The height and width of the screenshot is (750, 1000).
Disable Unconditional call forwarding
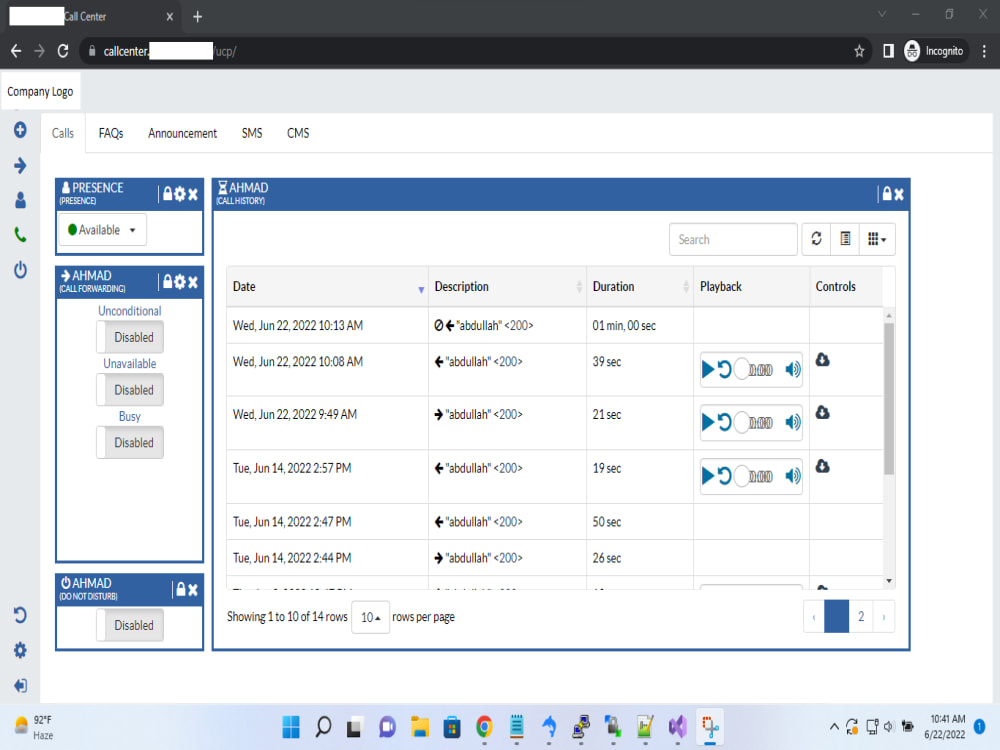130,337
